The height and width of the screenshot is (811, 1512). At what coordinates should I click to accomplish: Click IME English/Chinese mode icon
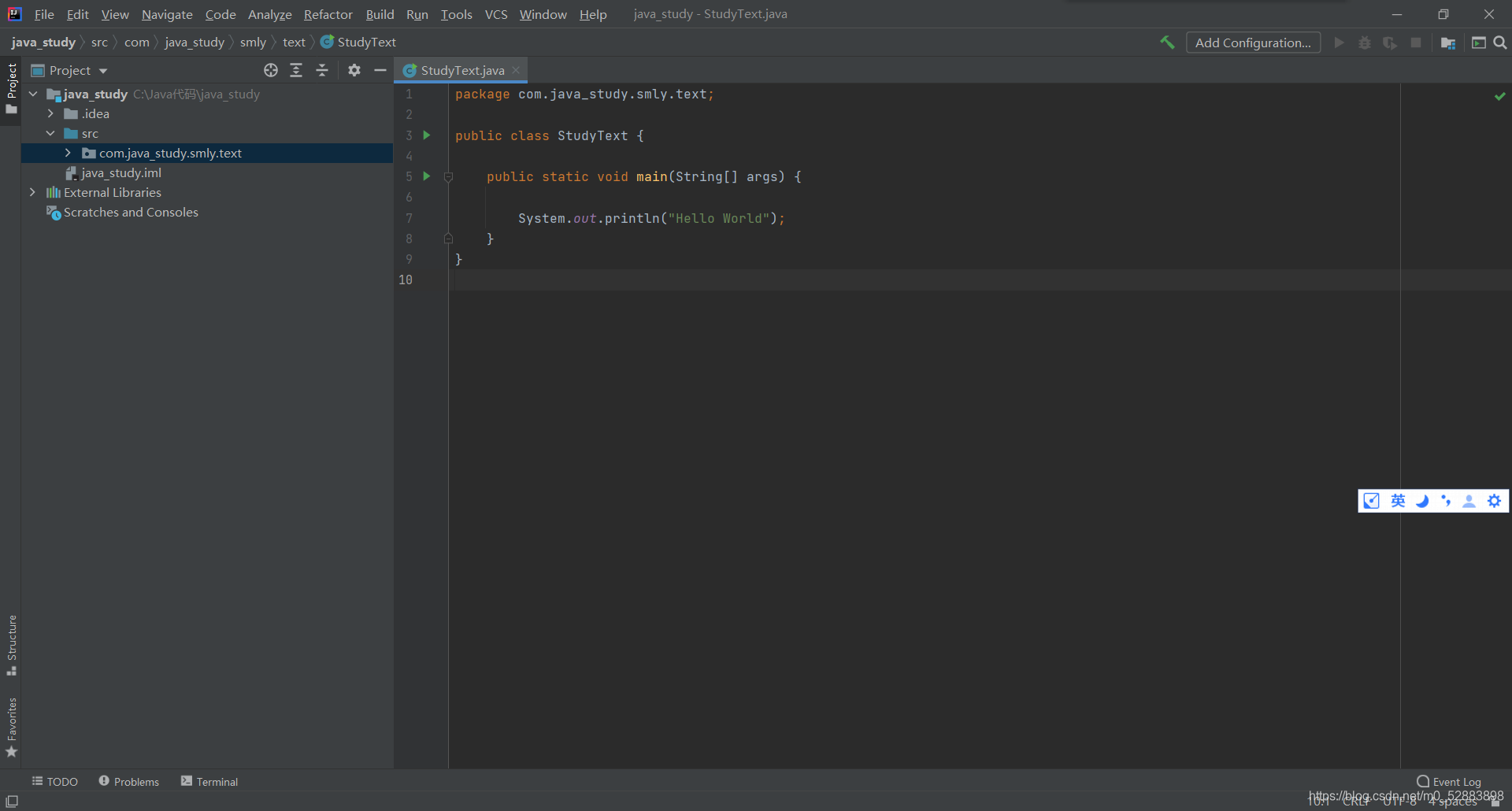click(1398, 501)
